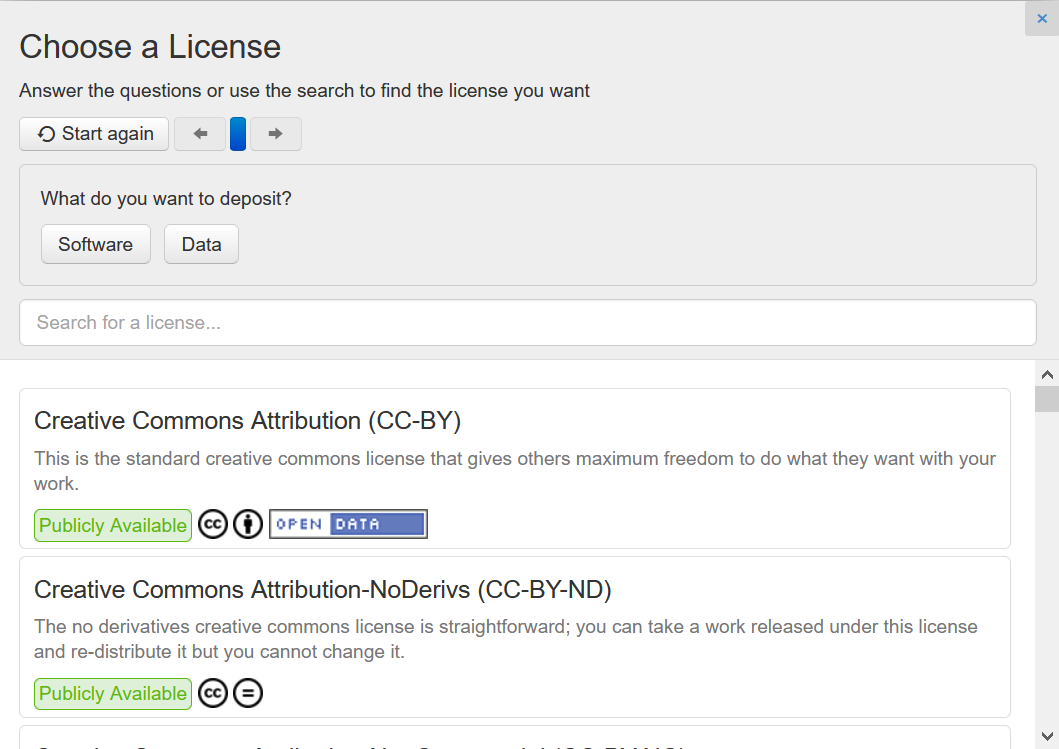Click the CC icon under CC-BY license
The image size is (1059, 749).
(213, 524)
